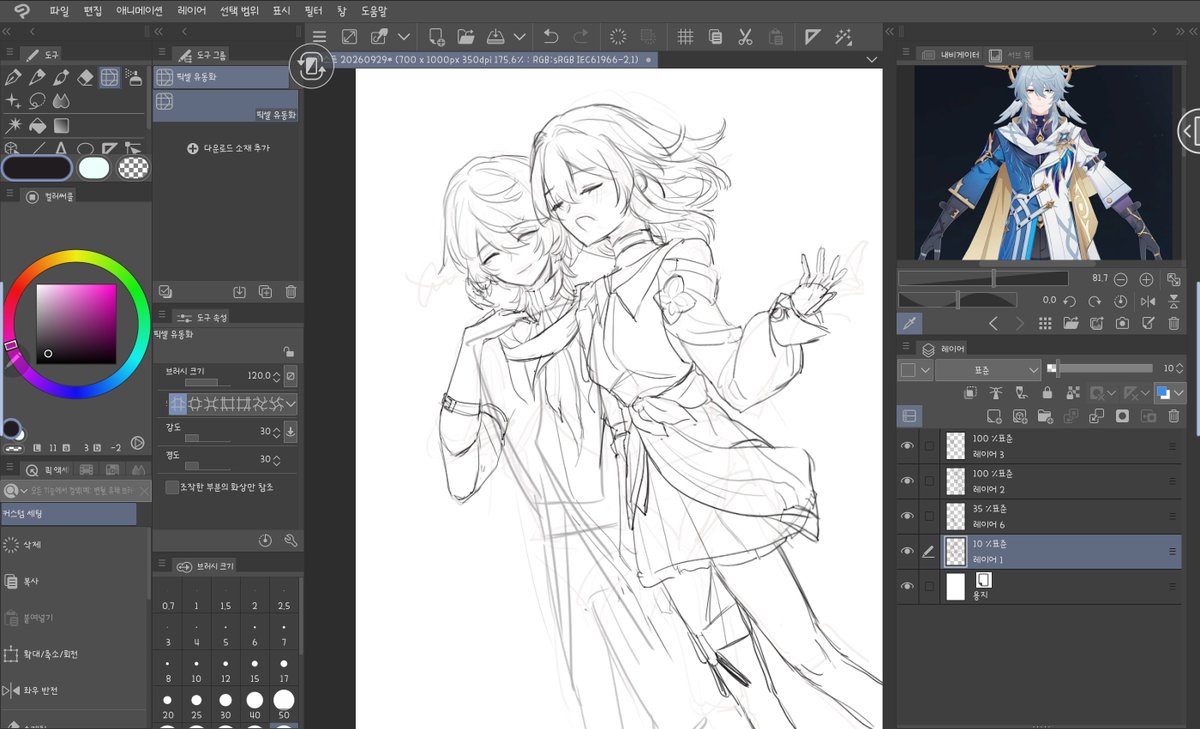This screenshot has width=1200, height=729.
Task: Click 다운로드 소재 추가 button
Action: [228, 148]
